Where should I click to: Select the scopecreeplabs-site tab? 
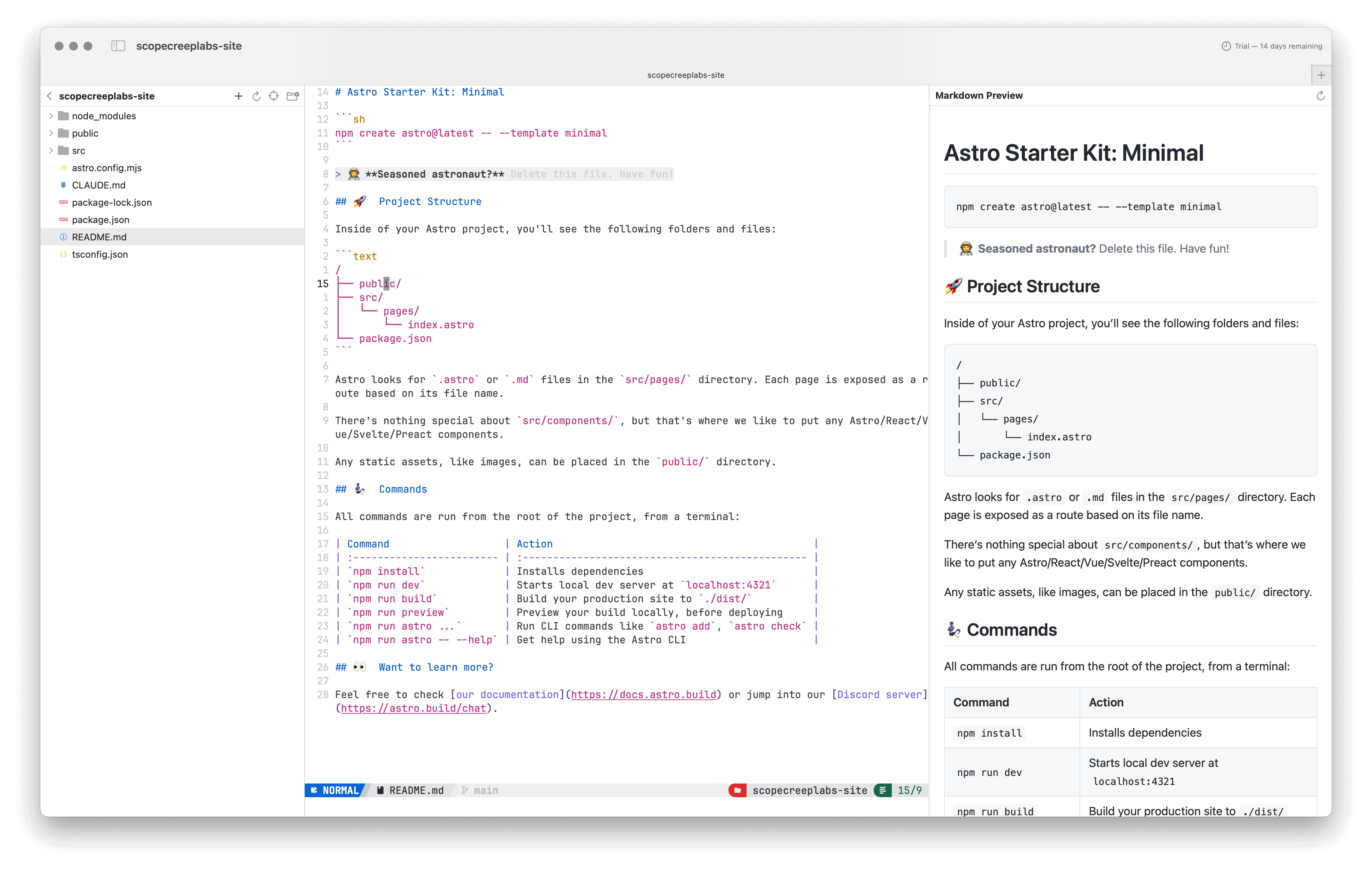click(x=685, y=75)
